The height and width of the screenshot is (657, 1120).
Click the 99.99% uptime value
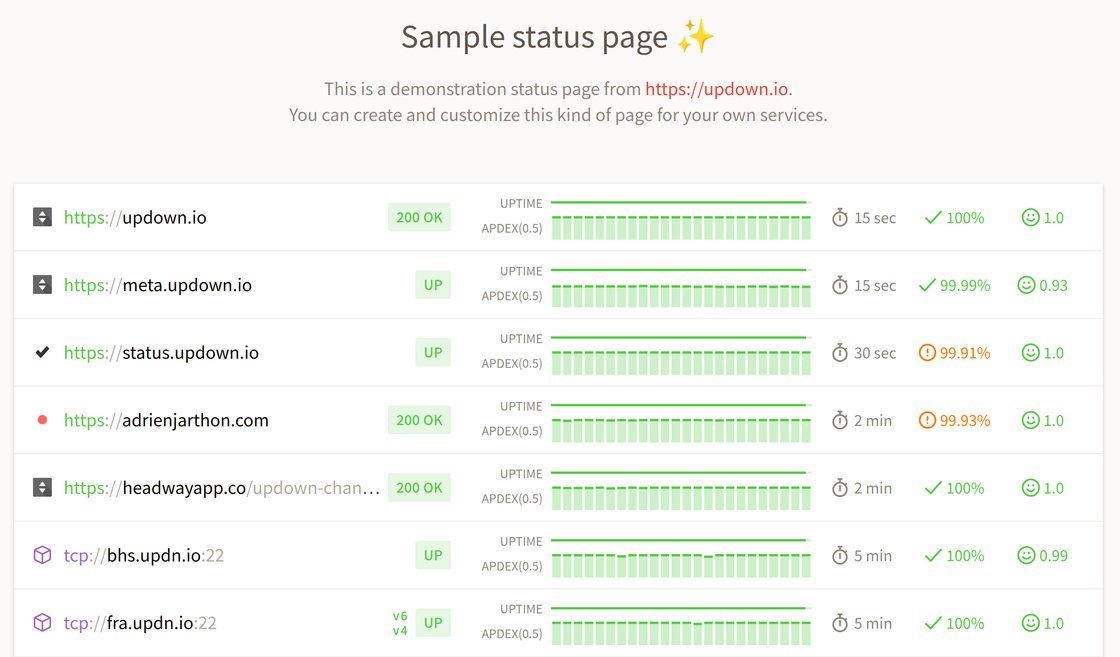965,285
